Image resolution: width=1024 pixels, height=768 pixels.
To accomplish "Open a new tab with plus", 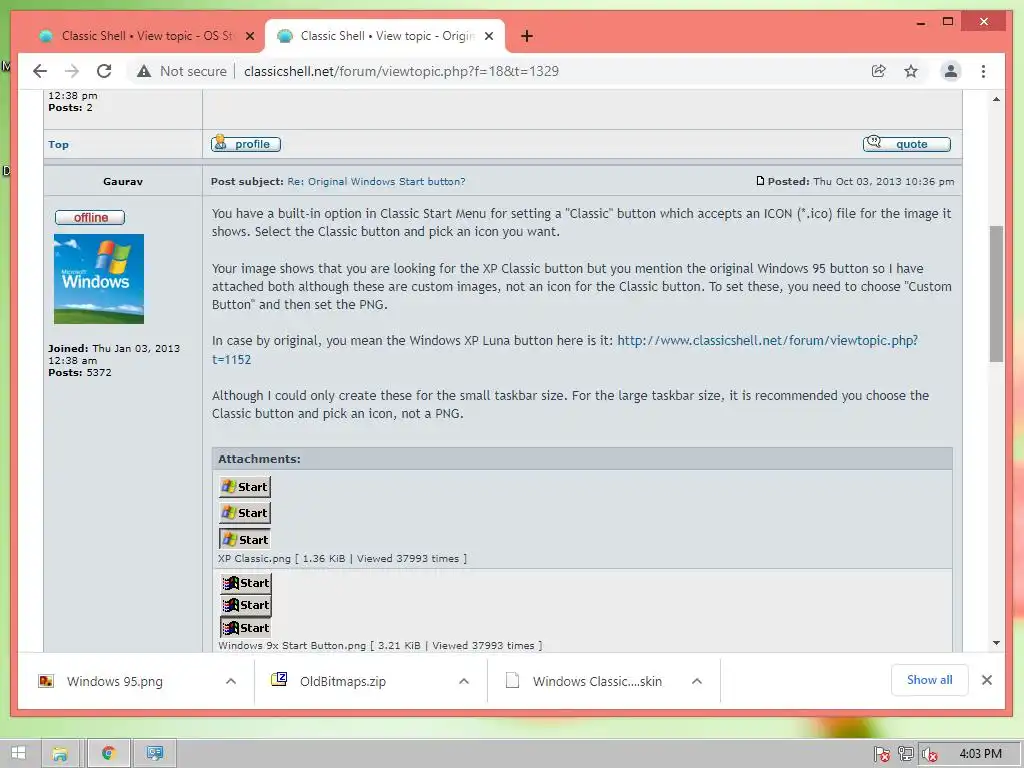I will point(527,36).
